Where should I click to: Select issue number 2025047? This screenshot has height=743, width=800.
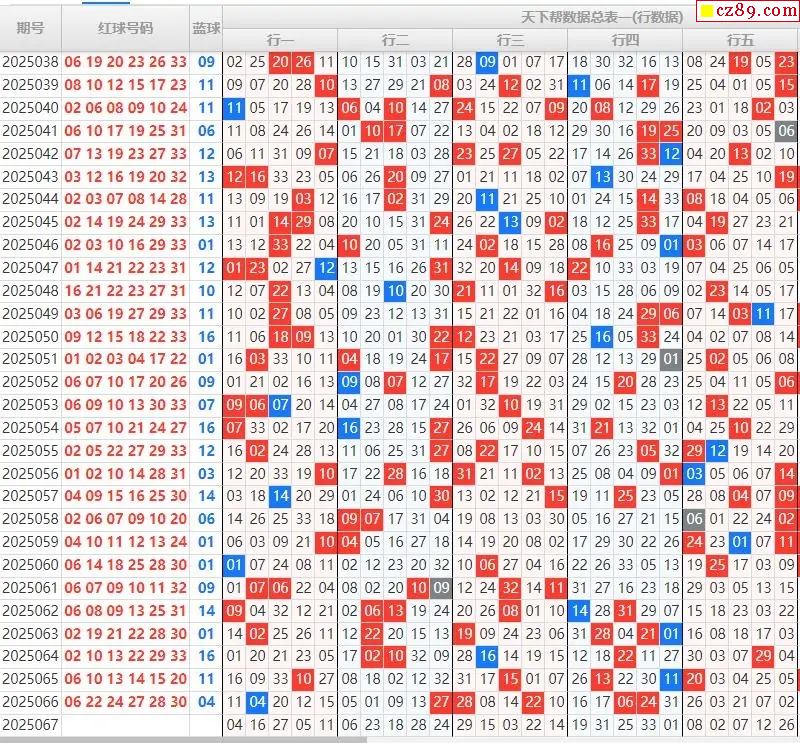point(31,268)
